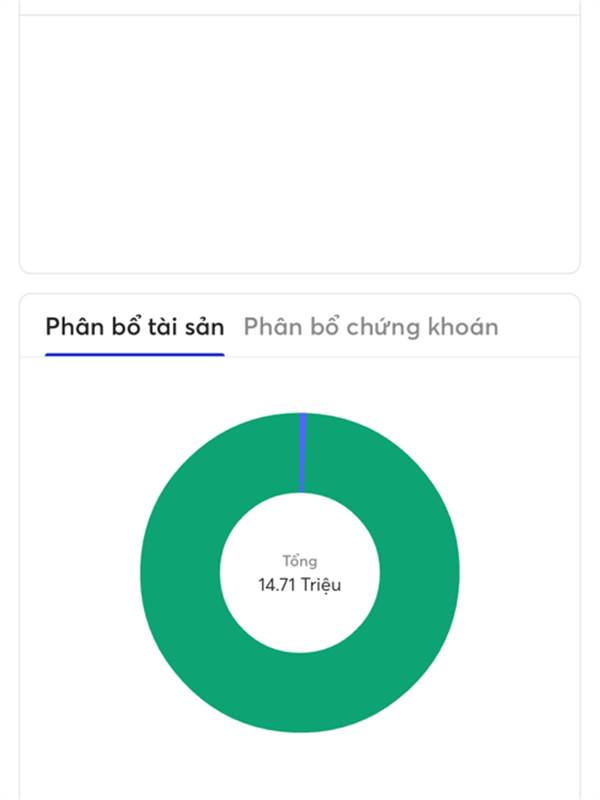Click the word 'Phân' in the active tab

click(75, 327)
